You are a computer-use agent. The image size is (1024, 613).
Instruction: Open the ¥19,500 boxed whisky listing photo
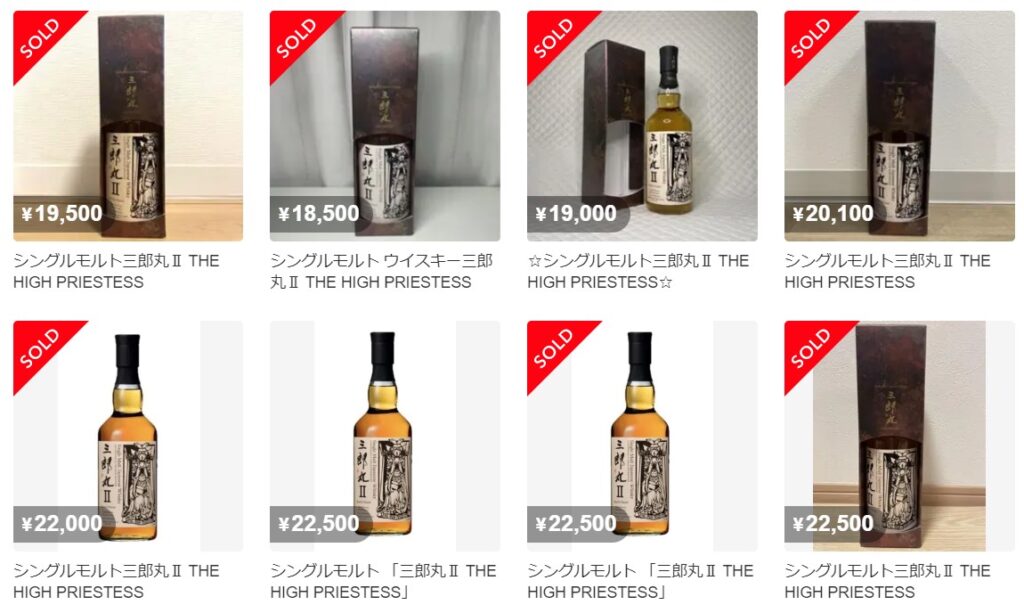[x=128, y=126]
